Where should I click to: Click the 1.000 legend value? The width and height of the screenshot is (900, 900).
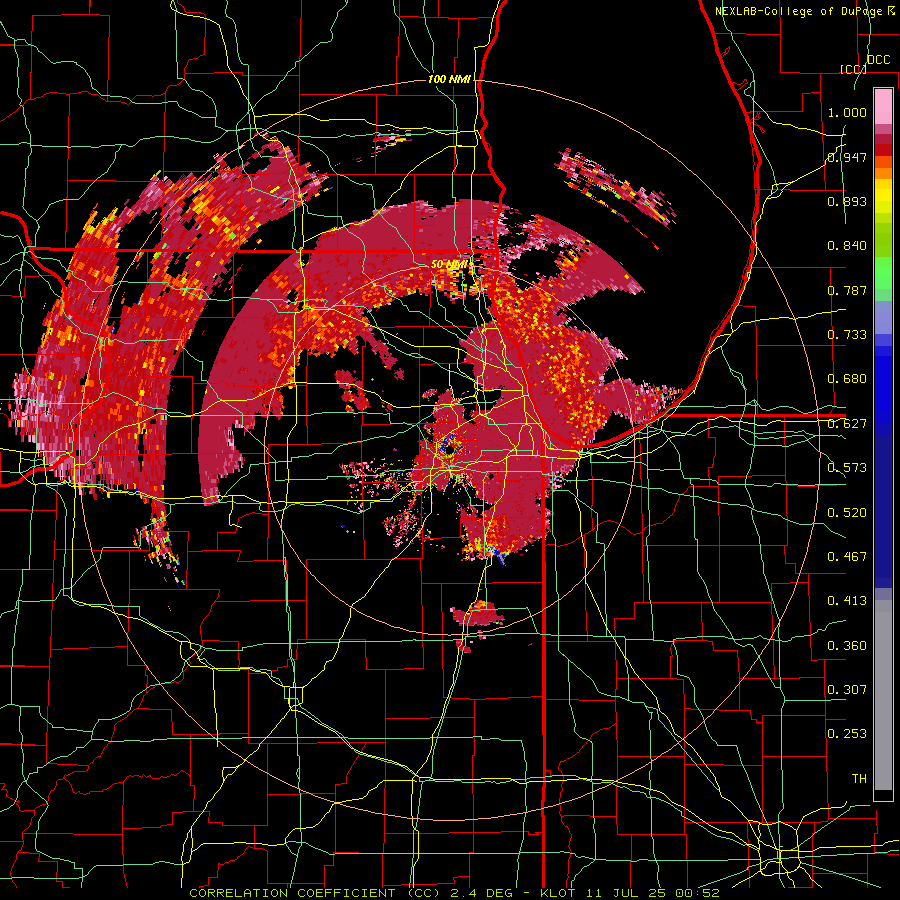point(847,112)
